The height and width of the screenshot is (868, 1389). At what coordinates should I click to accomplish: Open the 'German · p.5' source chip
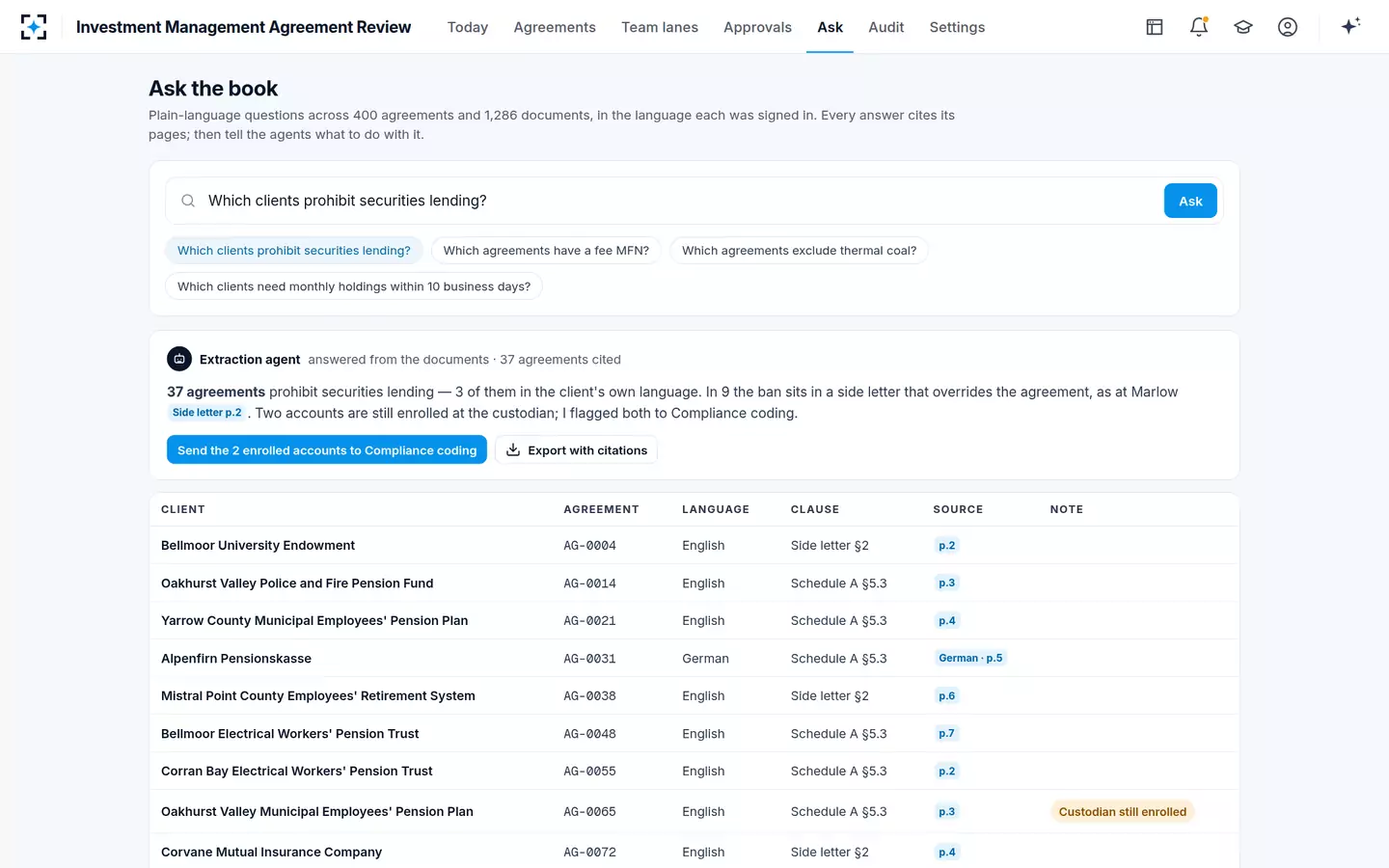(x=970, y=659)
